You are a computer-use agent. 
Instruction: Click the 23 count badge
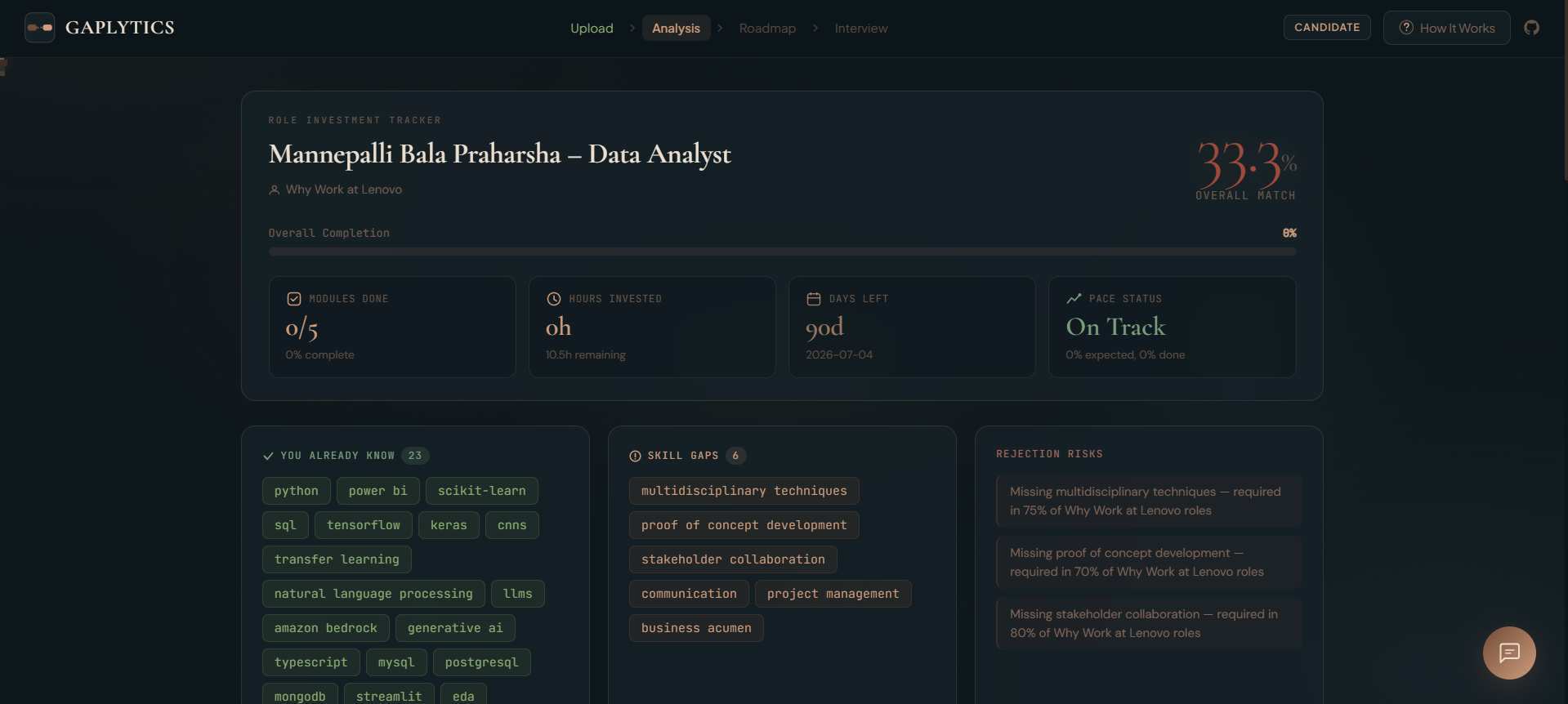(415, 456)
